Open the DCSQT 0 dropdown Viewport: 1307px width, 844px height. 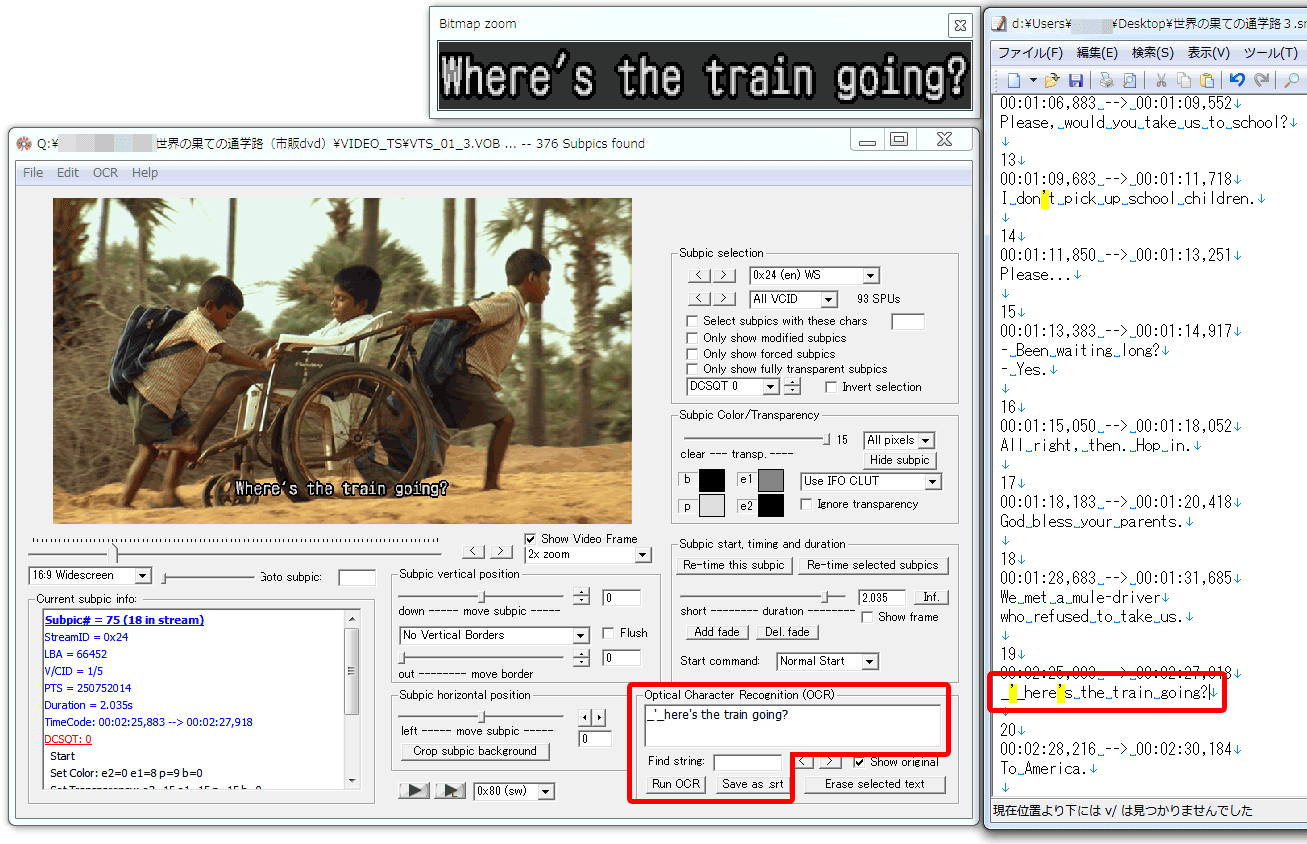coord(733,386)
